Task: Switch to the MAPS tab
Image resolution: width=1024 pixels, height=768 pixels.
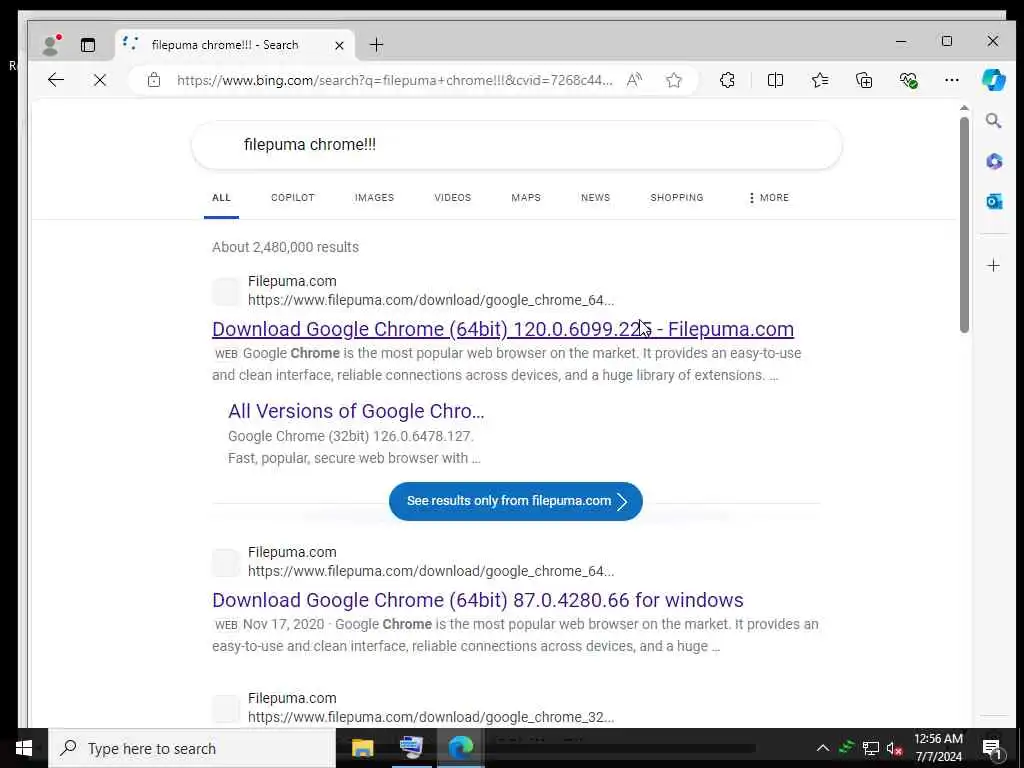Action: click(526, 197)
